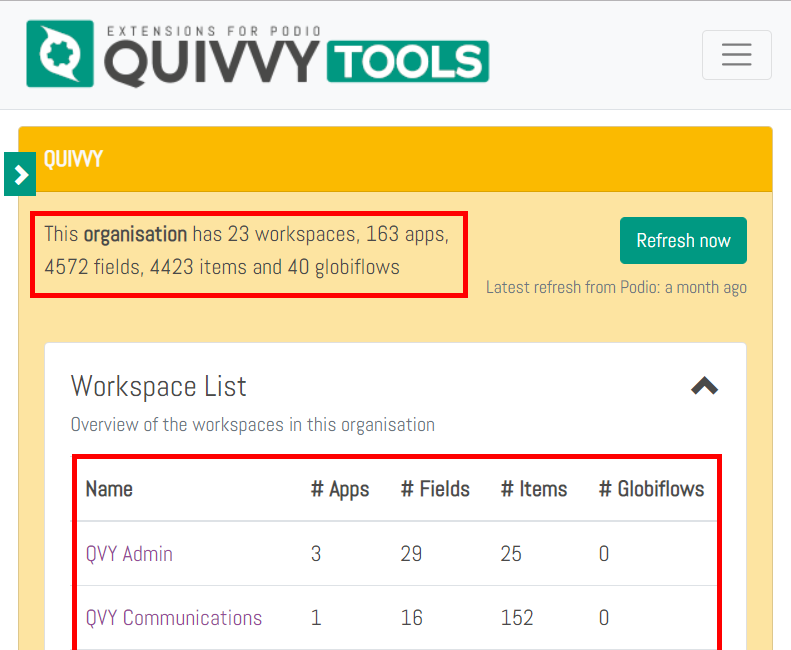Click apps value 3 in QVY Admin row
Screen dimensions: 791x650
[x=316, y=554]
